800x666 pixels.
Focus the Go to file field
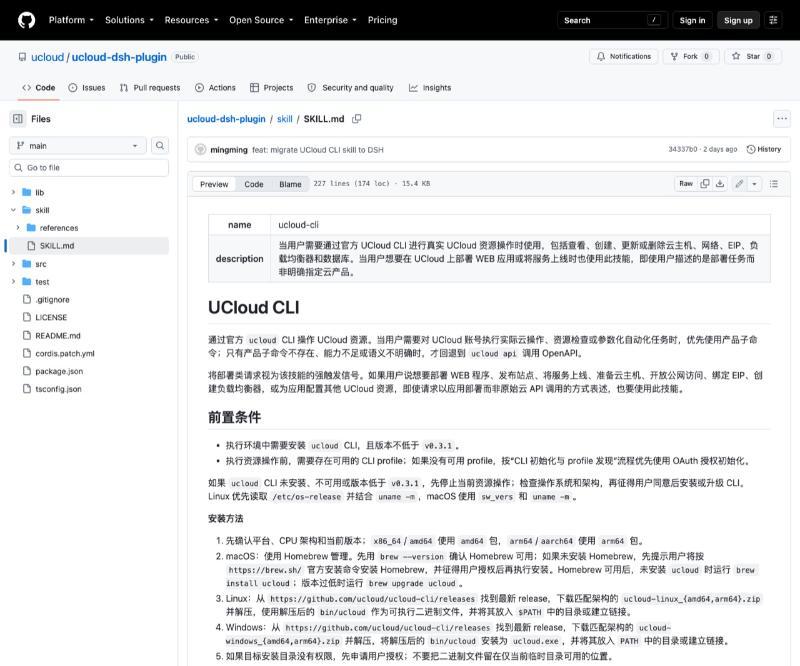[89, 167]
